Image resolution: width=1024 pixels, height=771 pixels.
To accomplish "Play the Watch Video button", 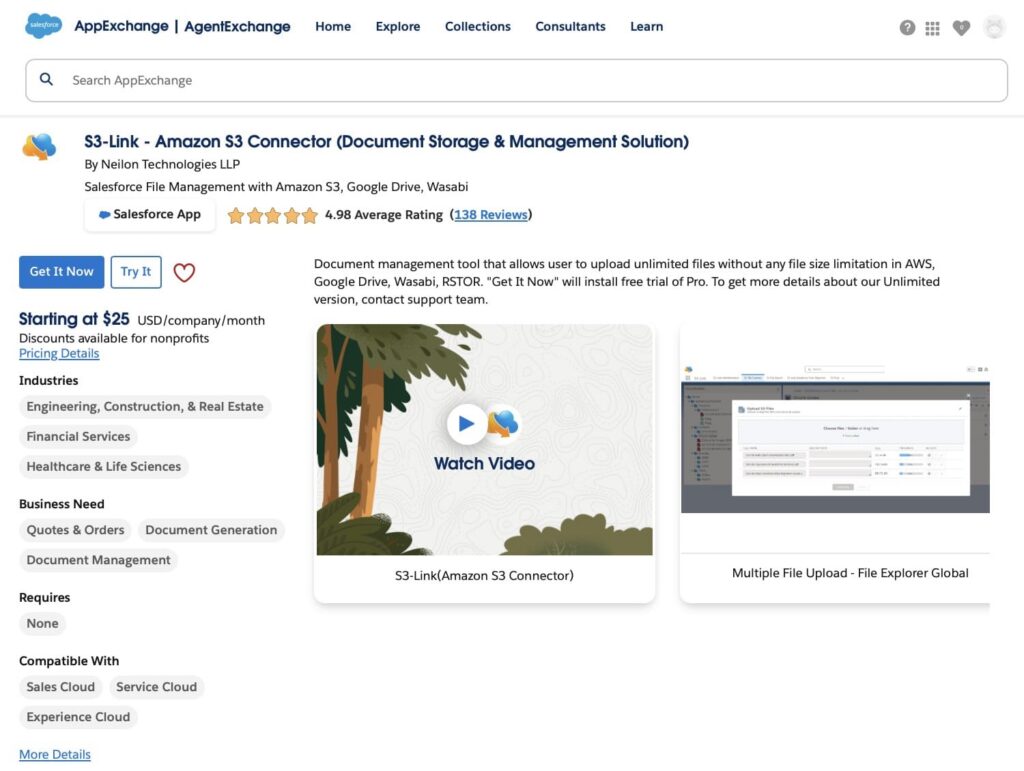I will point(466,424).
